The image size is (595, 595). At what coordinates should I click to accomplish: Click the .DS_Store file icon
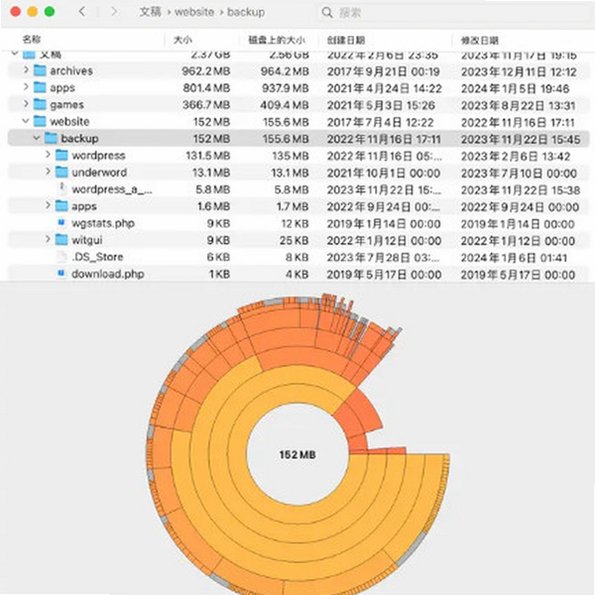[x=61, y=257]
